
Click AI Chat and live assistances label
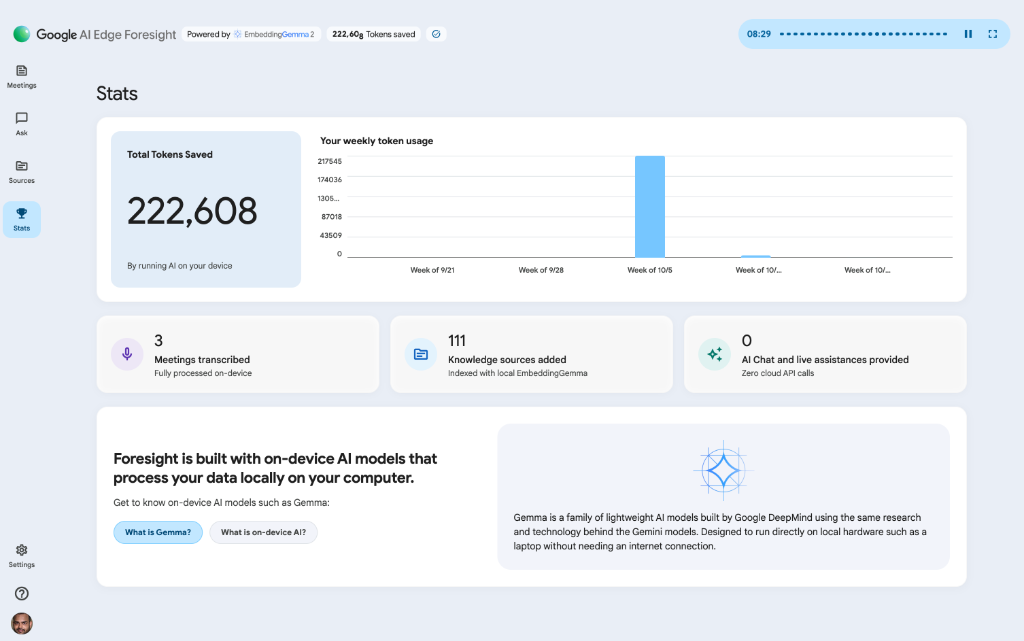click(825, 359)
